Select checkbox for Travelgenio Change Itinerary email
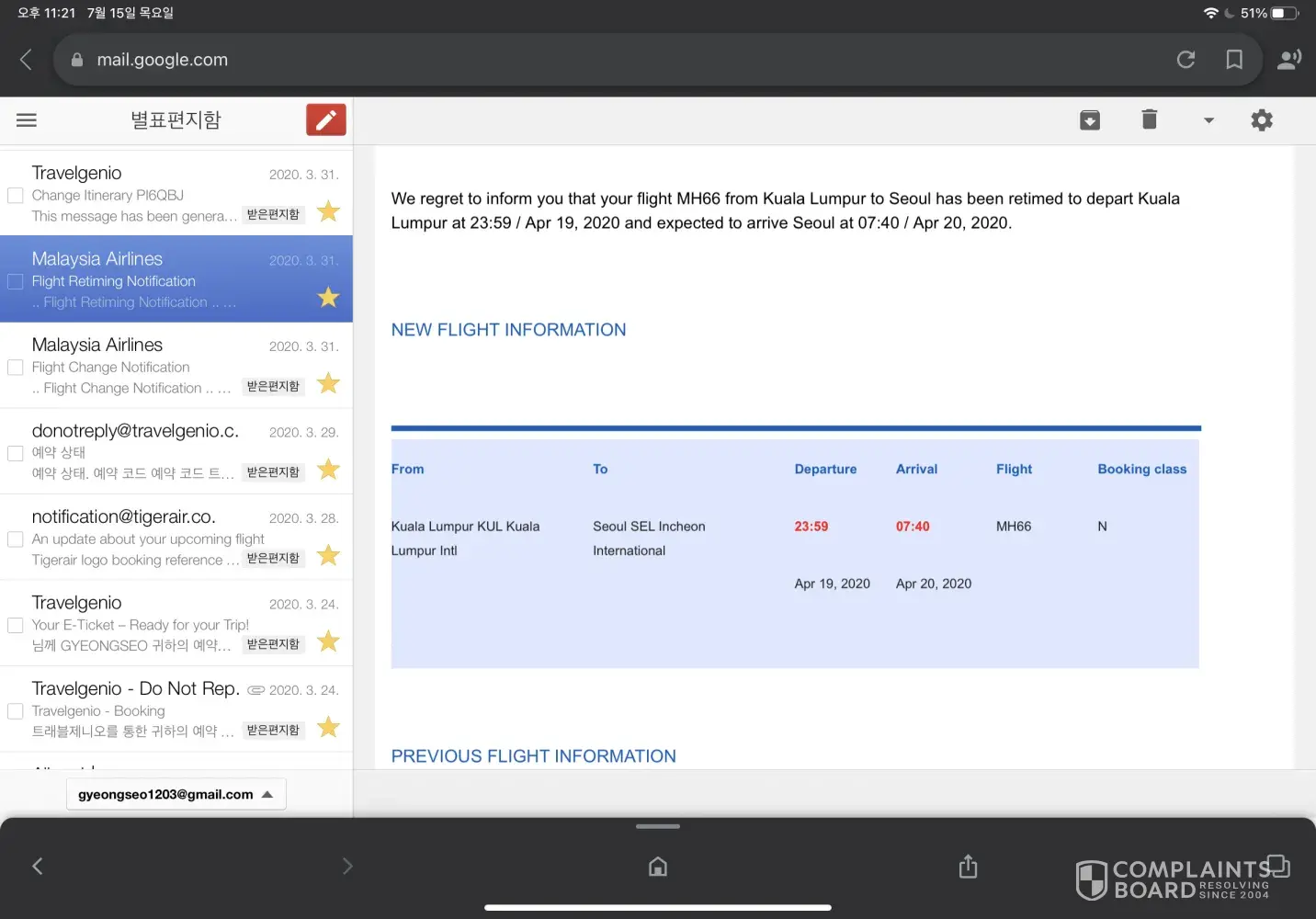Viewport: 1316px width, 919px height. [16, 196]
